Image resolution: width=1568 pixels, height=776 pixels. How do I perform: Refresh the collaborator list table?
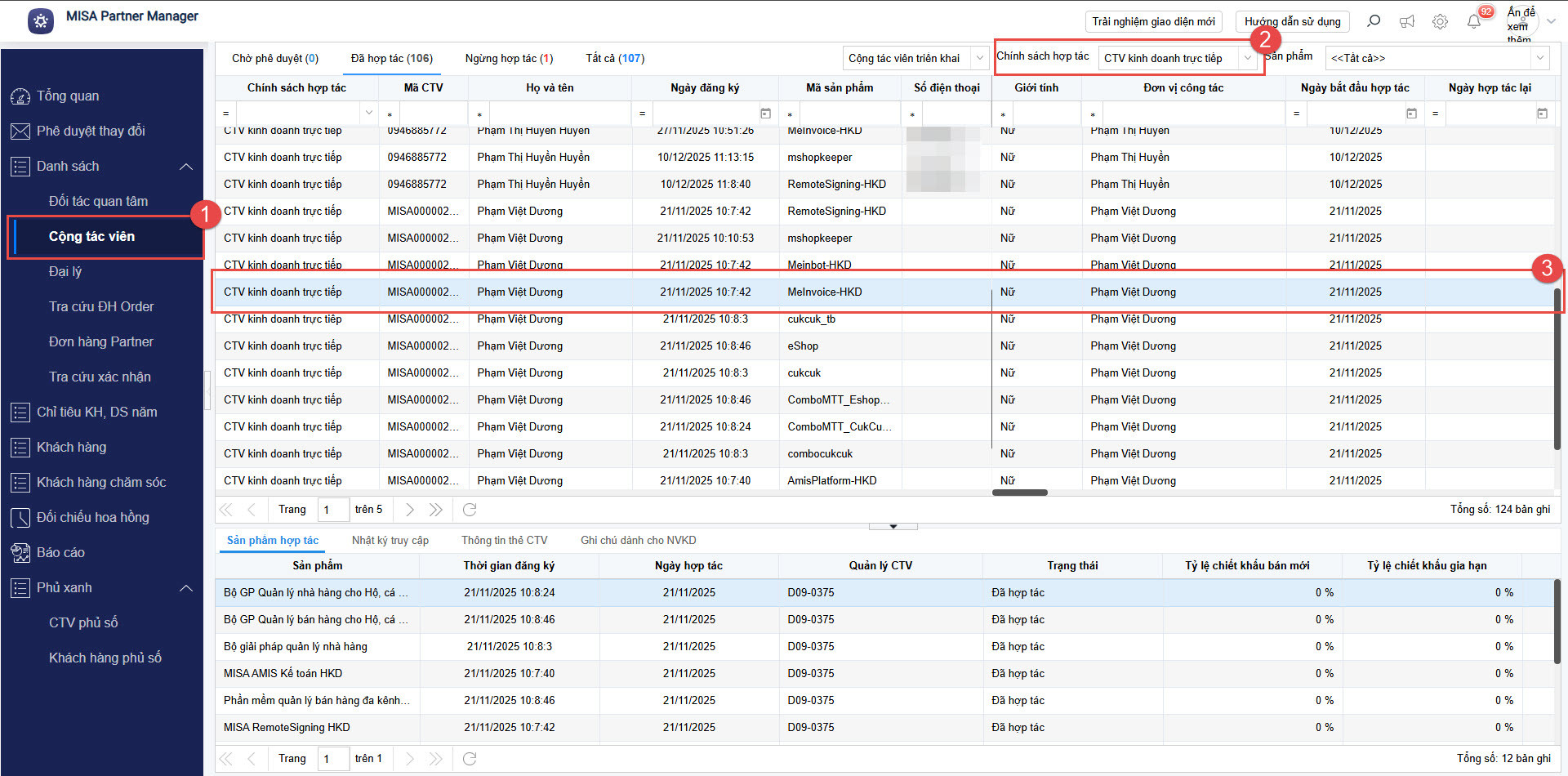470,510
